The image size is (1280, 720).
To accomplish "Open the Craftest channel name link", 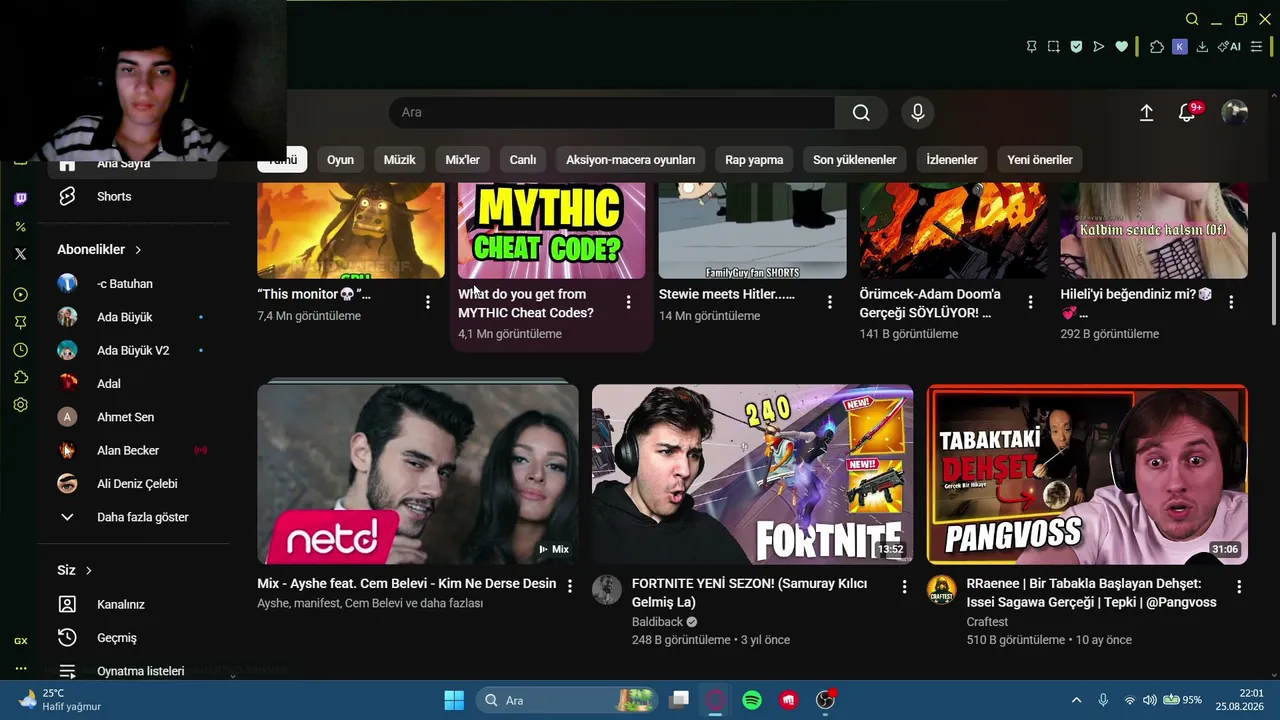I will [987, 622].
